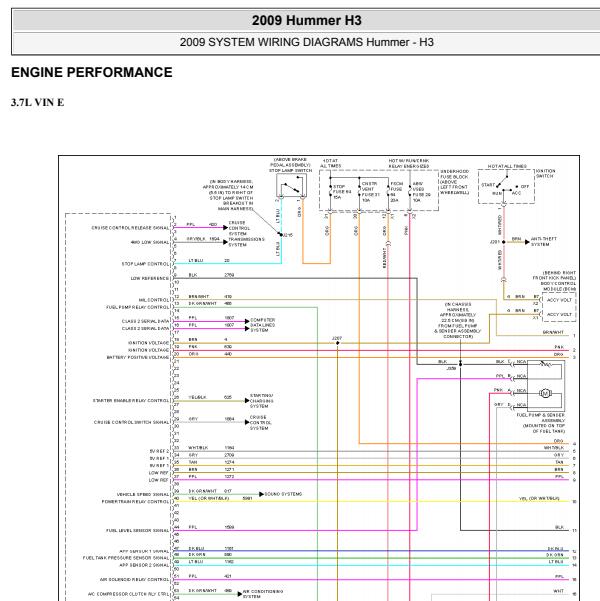
Task: Click the "TRANSMISSIONS SYSTEM" reference text
Action: pos(247,242)
